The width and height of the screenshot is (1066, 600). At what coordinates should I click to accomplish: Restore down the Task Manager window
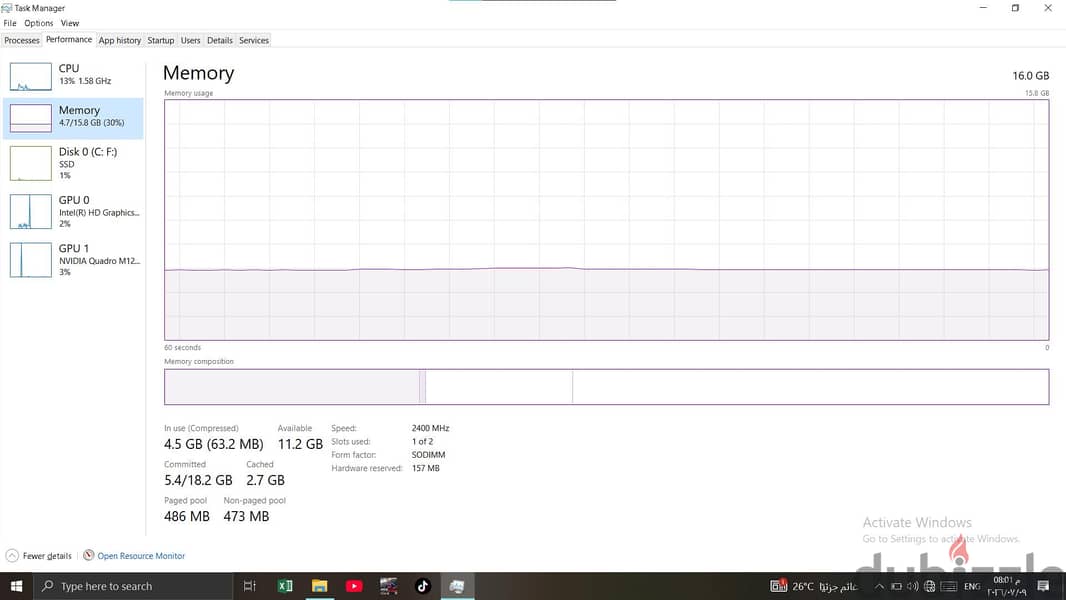(x=1015, y=8)
